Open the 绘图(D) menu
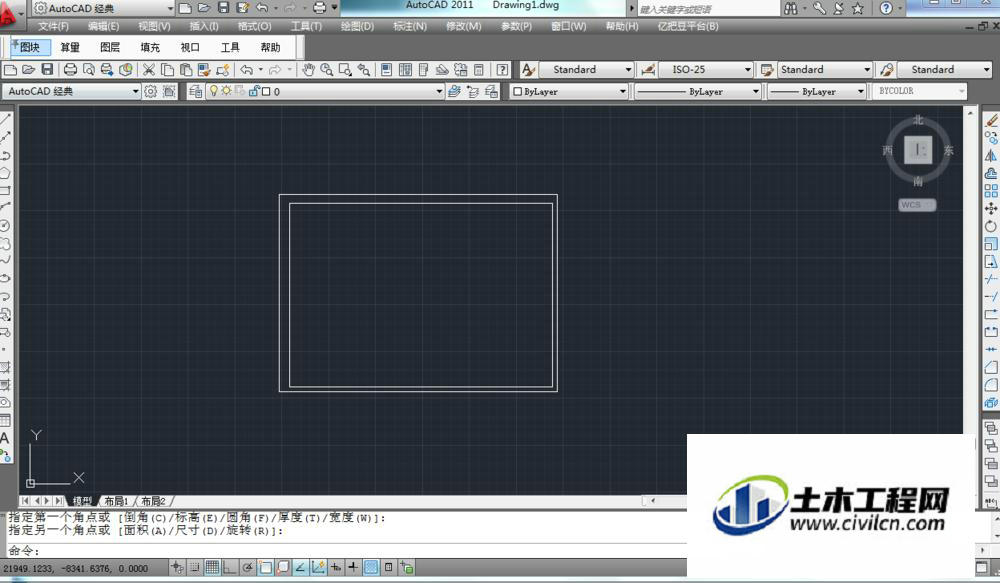Image resolution: width=1000 pixels, height=583 pixels. pos(357,26)
